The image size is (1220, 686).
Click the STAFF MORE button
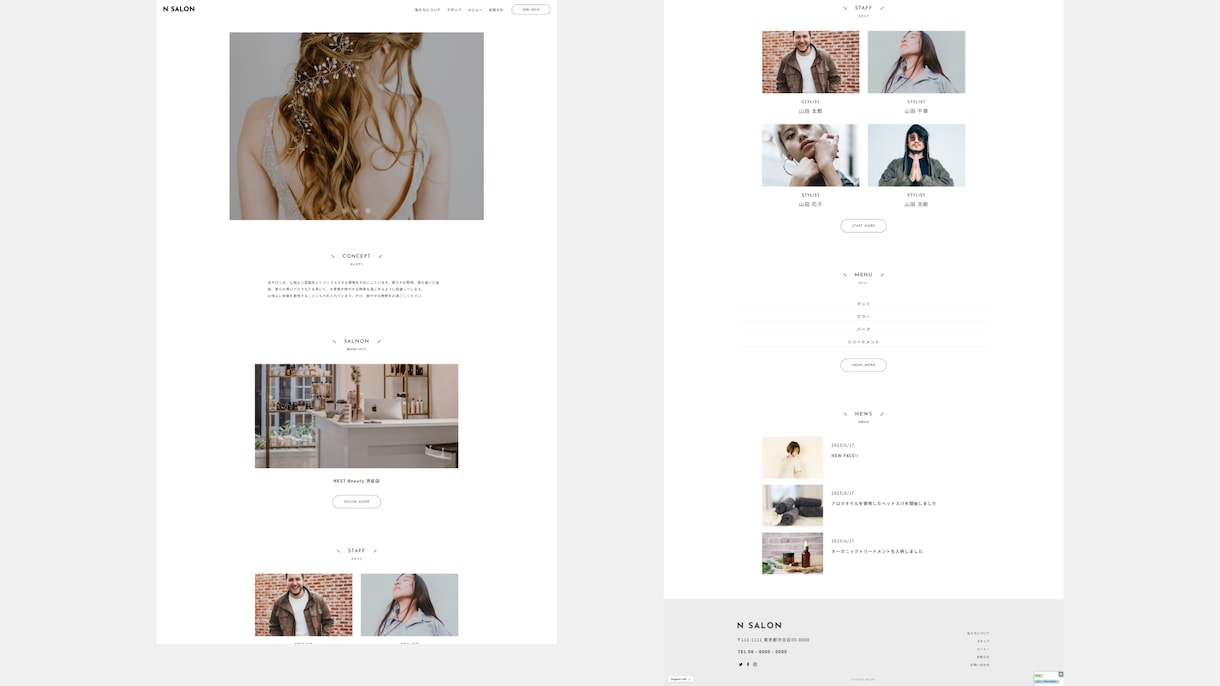point(863,226)
